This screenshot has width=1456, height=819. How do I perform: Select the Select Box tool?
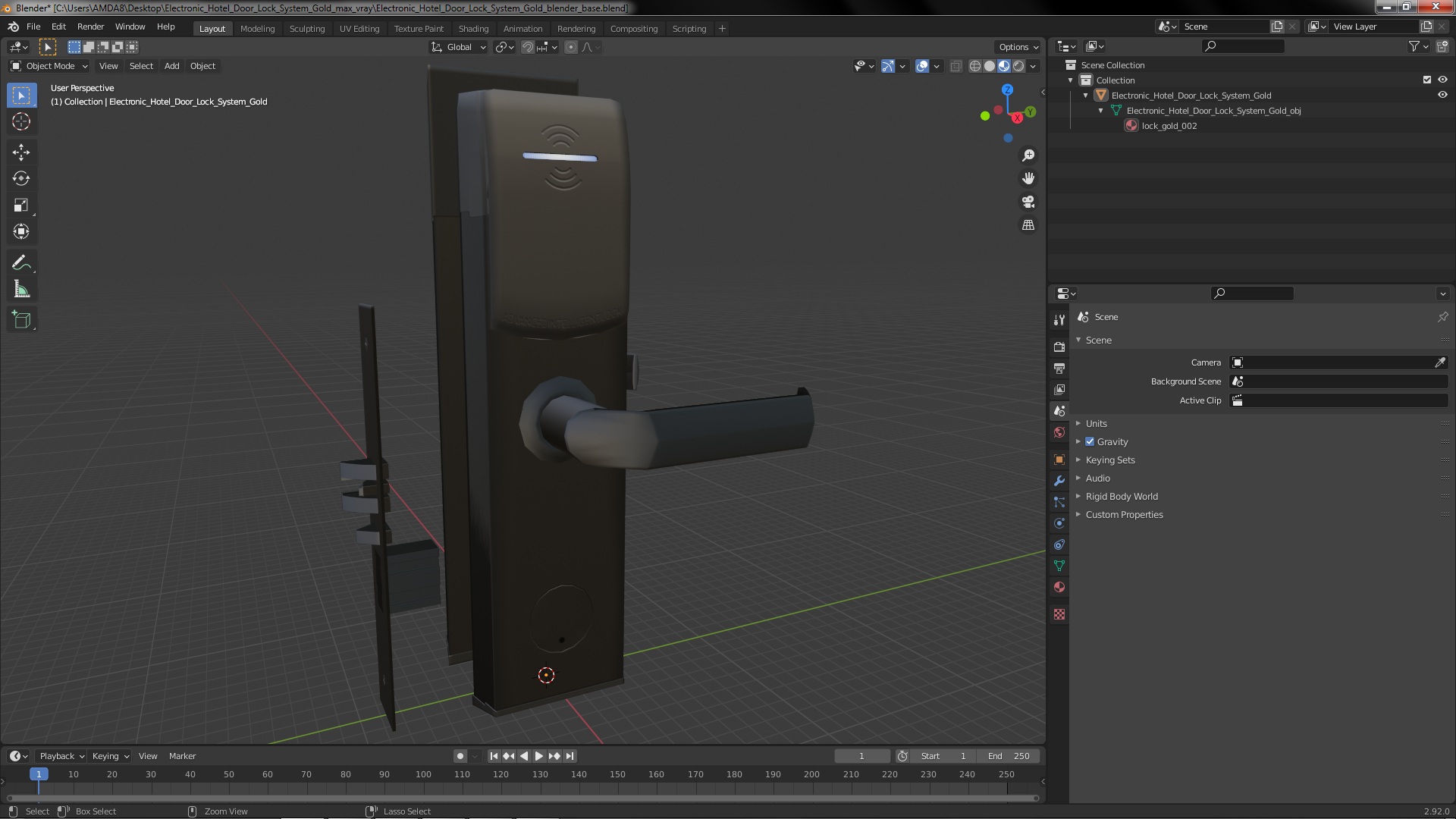(x=21, y=96)
